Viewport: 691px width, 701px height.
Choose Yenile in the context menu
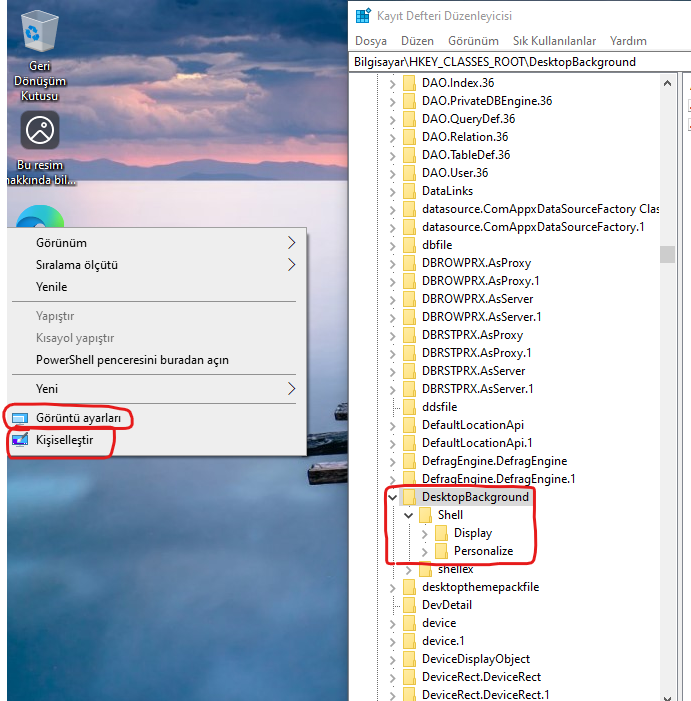point(158,287)
